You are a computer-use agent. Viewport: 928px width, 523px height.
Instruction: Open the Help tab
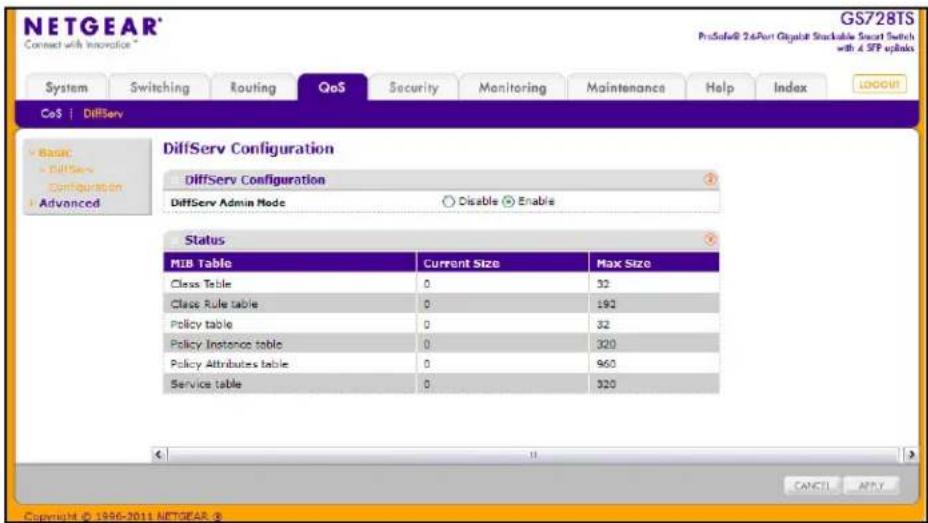[x=720, y=88]
